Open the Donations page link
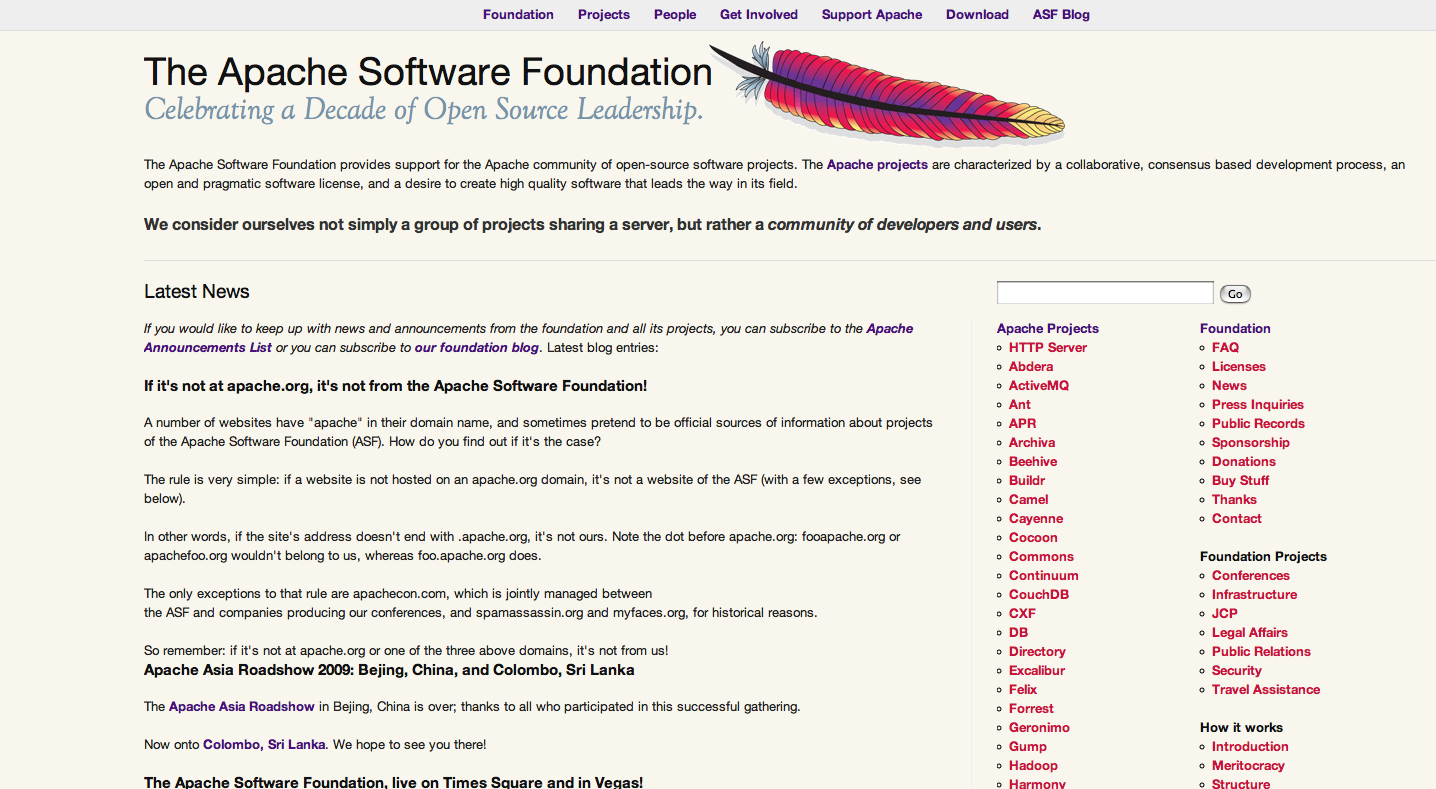 [1244, 462]
